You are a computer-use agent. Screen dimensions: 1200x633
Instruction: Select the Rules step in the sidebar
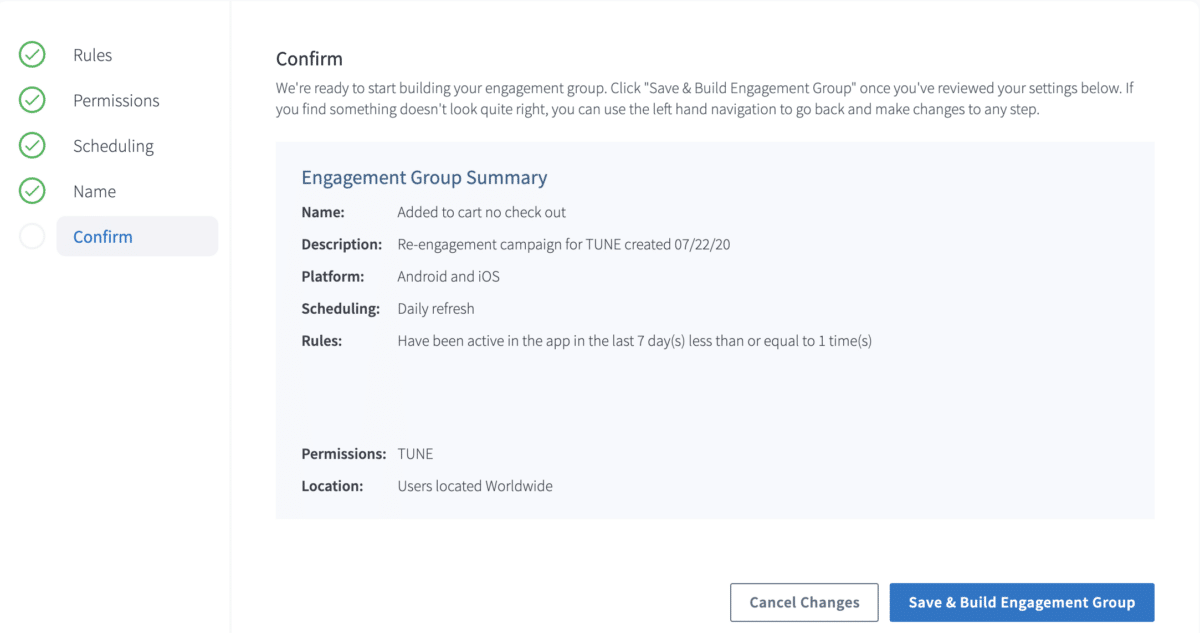pos(92,55)
